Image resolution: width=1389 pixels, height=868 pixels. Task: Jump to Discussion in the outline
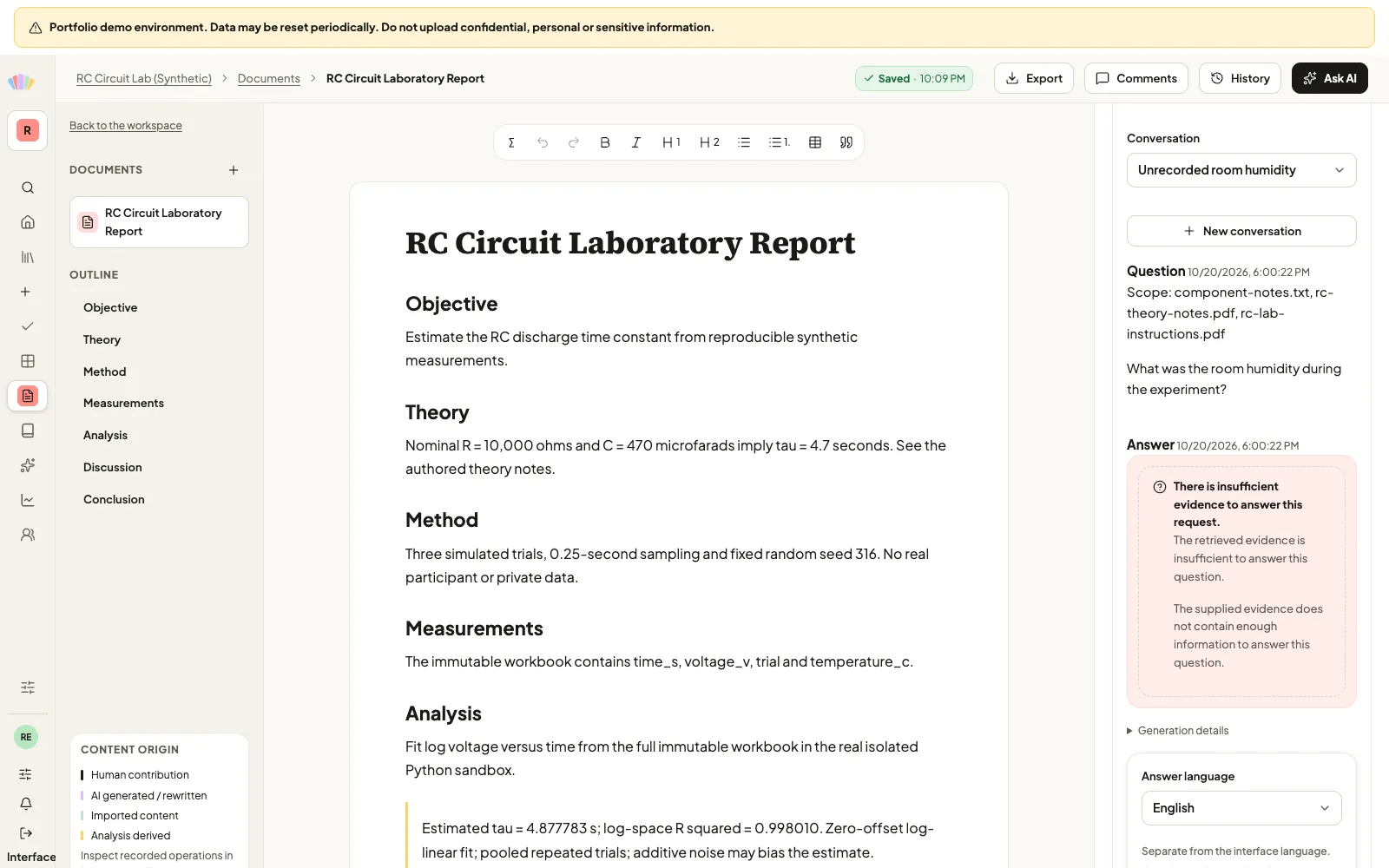[113, 468]
